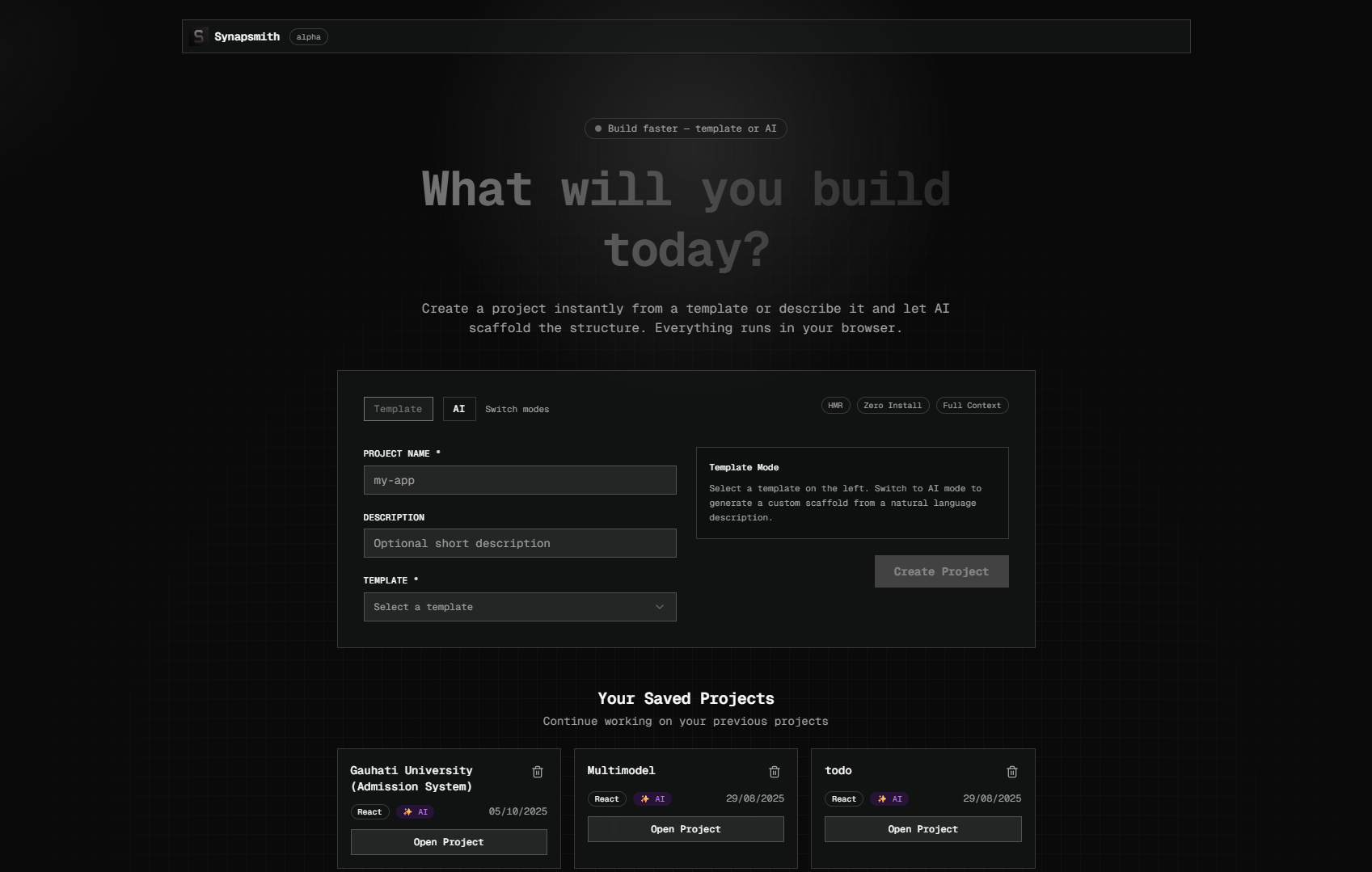Delete the Gauhati University project via trash icon
Image resolution: width=1372 pixels, height=872 pixels.
click(538, 772)
